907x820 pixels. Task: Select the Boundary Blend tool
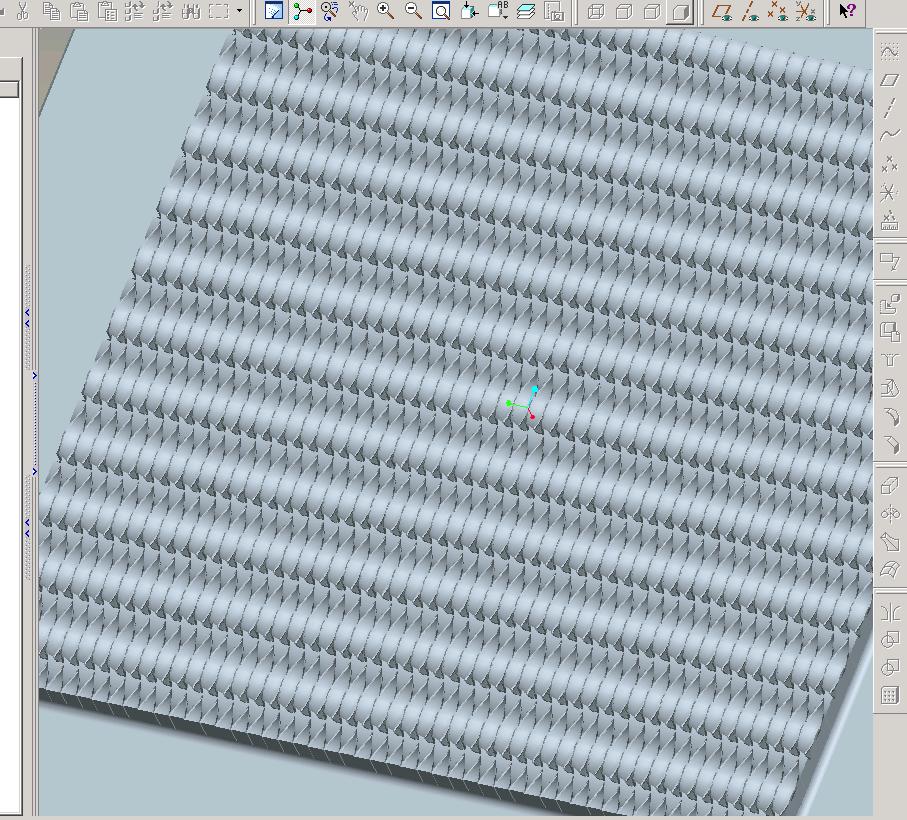890,571
